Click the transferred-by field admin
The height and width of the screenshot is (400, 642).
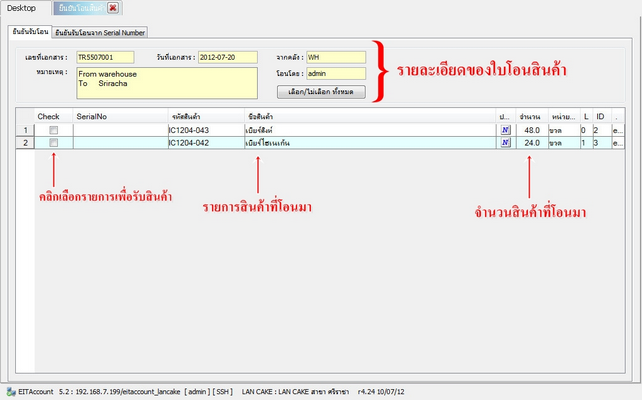(336, 74)
